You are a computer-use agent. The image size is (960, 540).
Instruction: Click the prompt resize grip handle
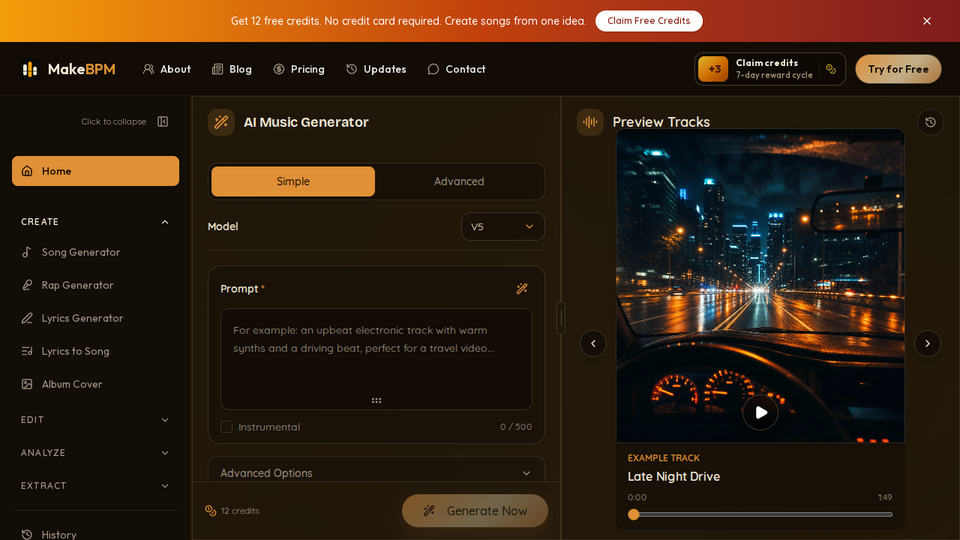click(376, 400)
